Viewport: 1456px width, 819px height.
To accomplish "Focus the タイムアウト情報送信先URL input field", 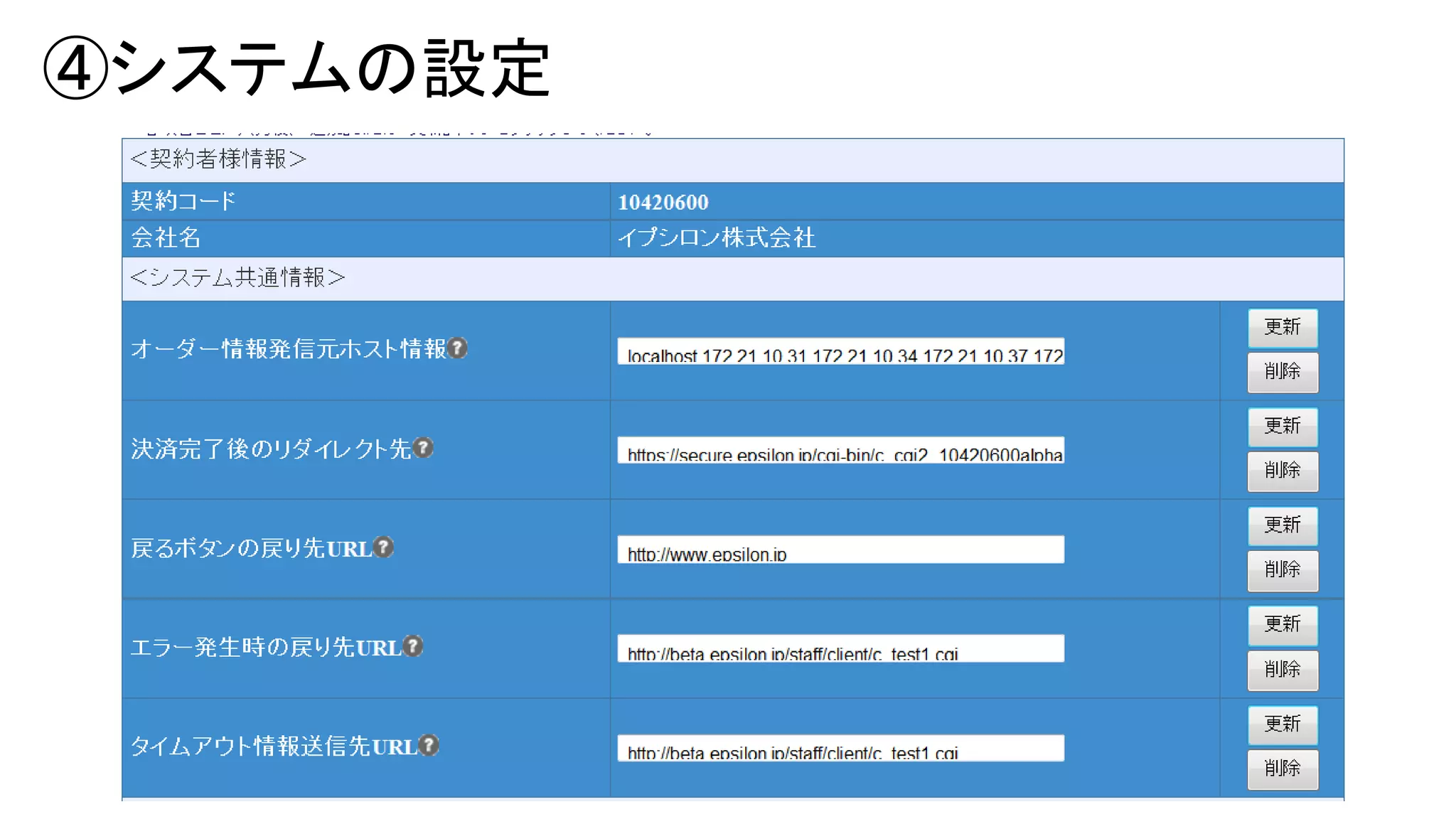I will pyautogui.click(x=841, y=748).
